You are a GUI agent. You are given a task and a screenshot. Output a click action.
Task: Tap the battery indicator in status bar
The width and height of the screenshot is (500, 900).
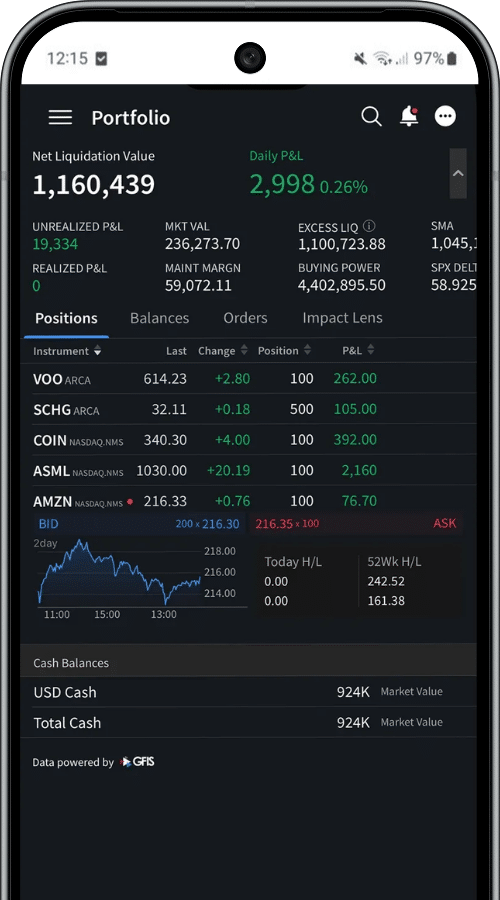452,58
